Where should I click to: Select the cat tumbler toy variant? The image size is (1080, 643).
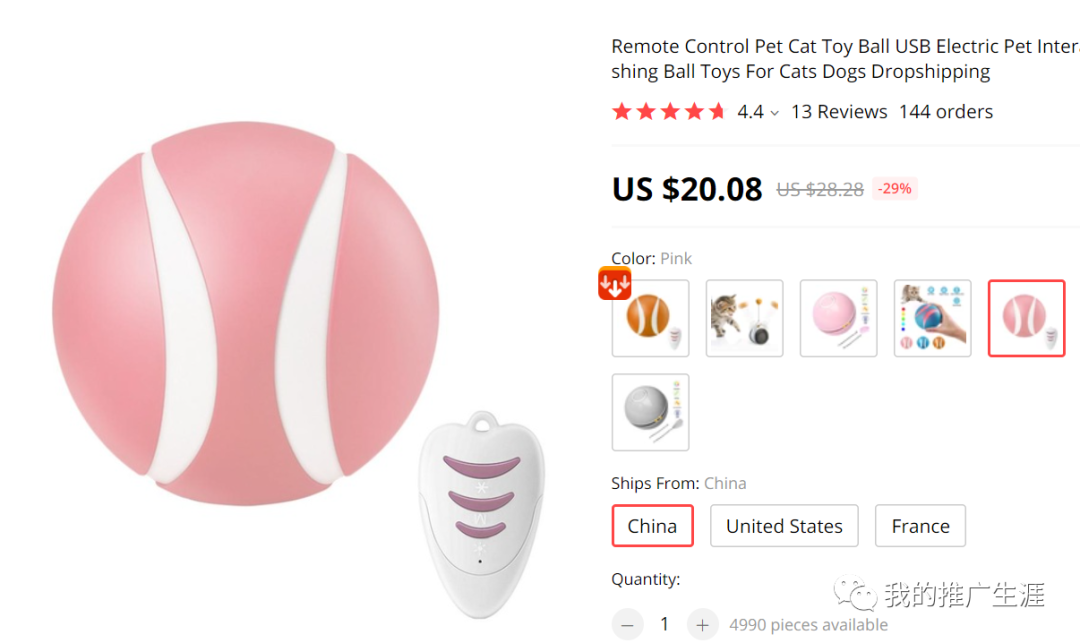point(744,318)
